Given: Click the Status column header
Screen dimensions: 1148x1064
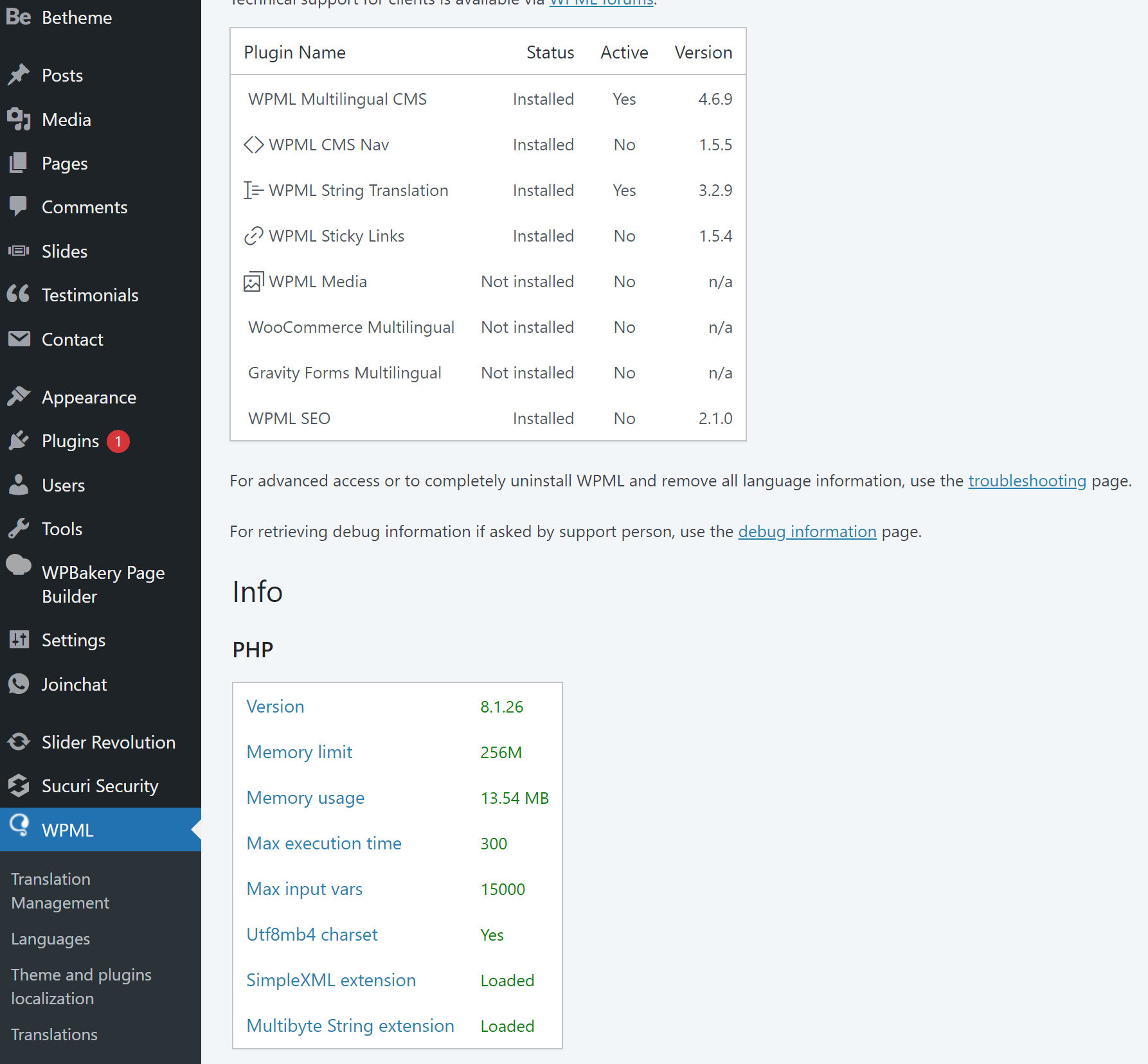Looking at the screenshot, I should (x=550, y=52).
